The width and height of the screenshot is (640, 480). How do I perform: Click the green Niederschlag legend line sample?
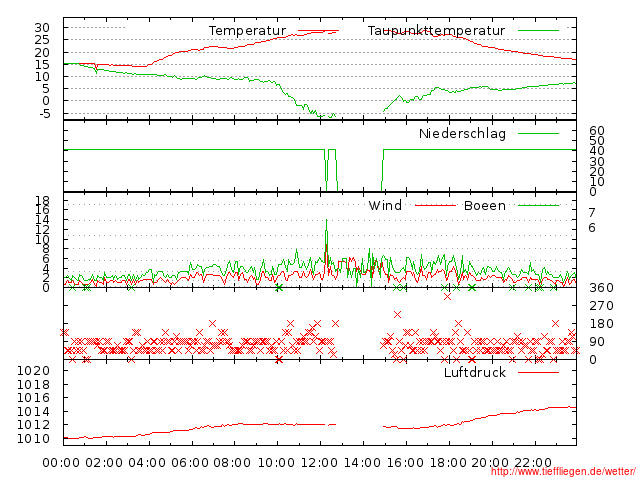point(538,133)
